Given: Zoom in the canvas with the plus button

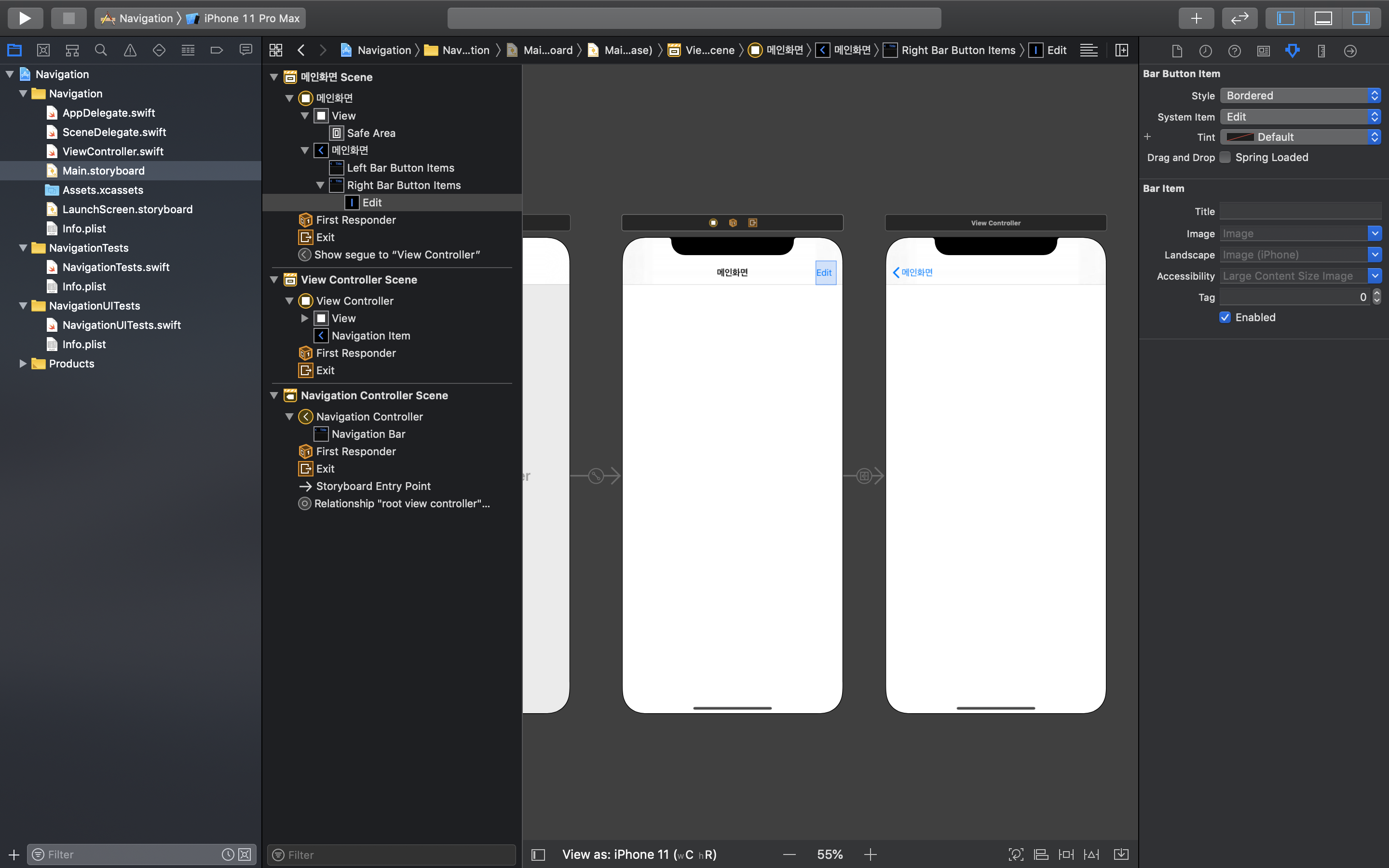Looking at the screenshot, I should 870,855.
